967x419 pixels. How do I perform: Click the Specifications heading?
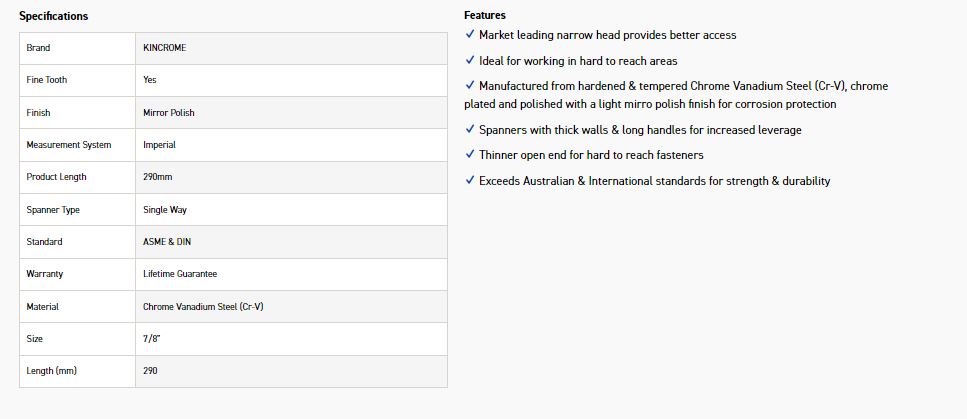[53, 16]
